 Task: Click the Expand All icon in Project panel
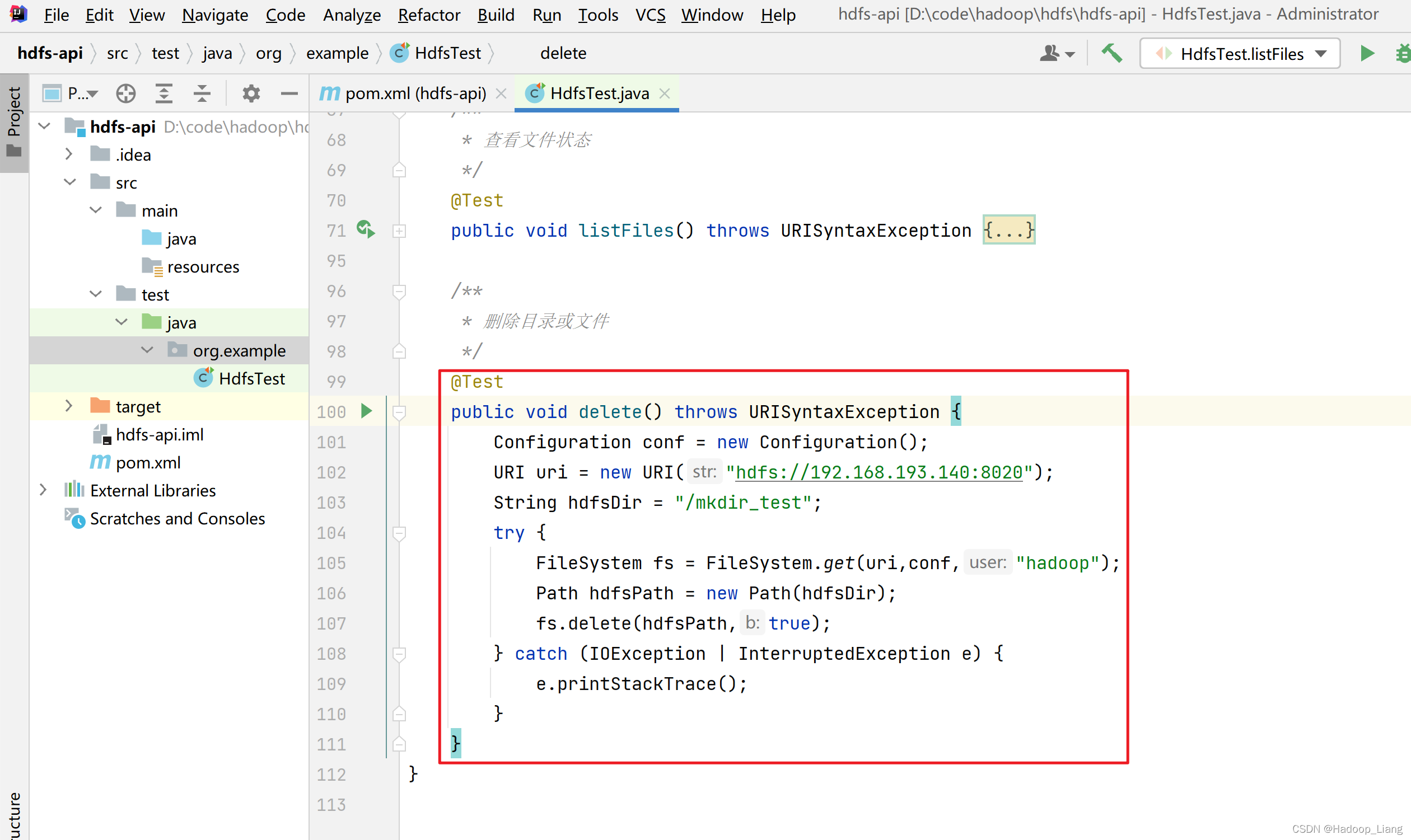tap(163, 93)
